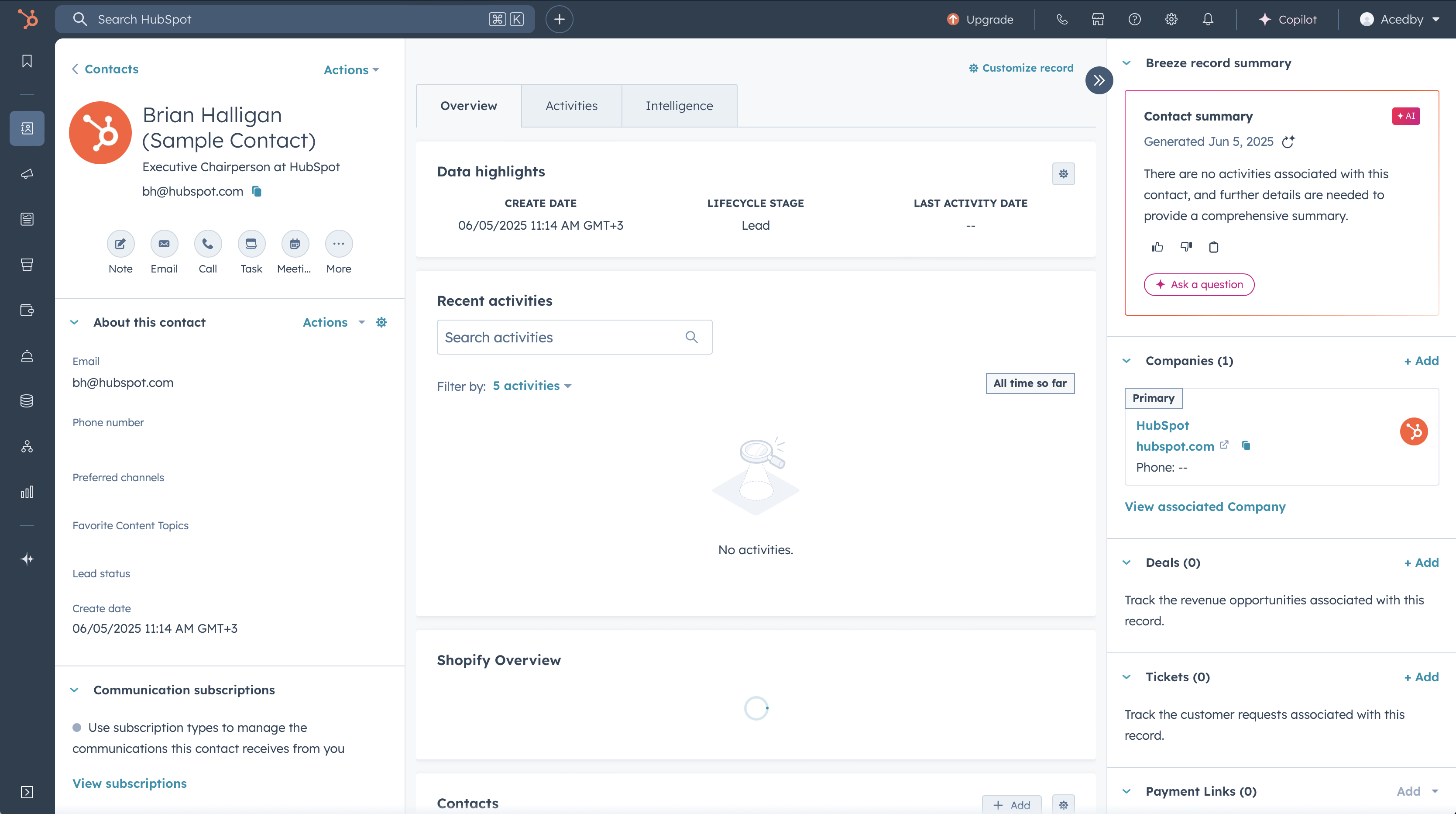The width and height of the screenshot is (1456, 814).
Task: Click the Search activities field
Action: pyautogui.click(x=574, y=337)
